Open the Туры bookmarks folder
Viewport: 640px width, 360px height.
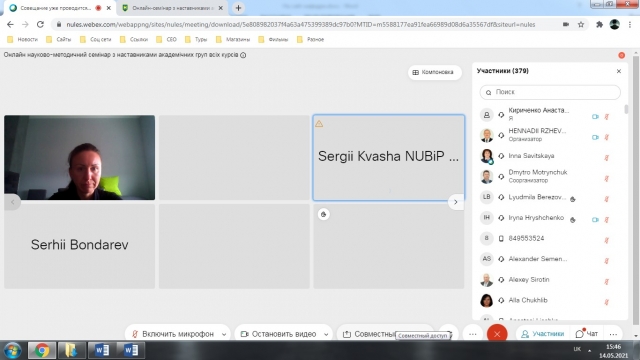196,40
